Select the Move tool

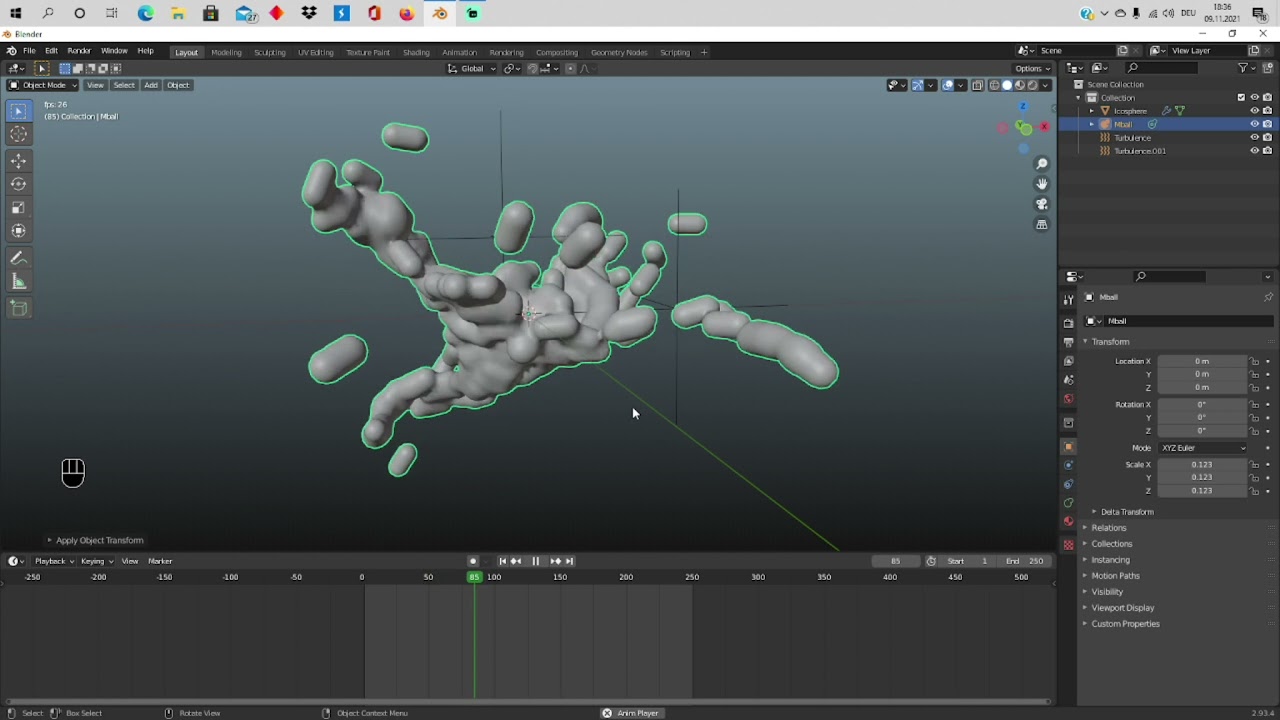pyautogui.click(x=18, y=160)
